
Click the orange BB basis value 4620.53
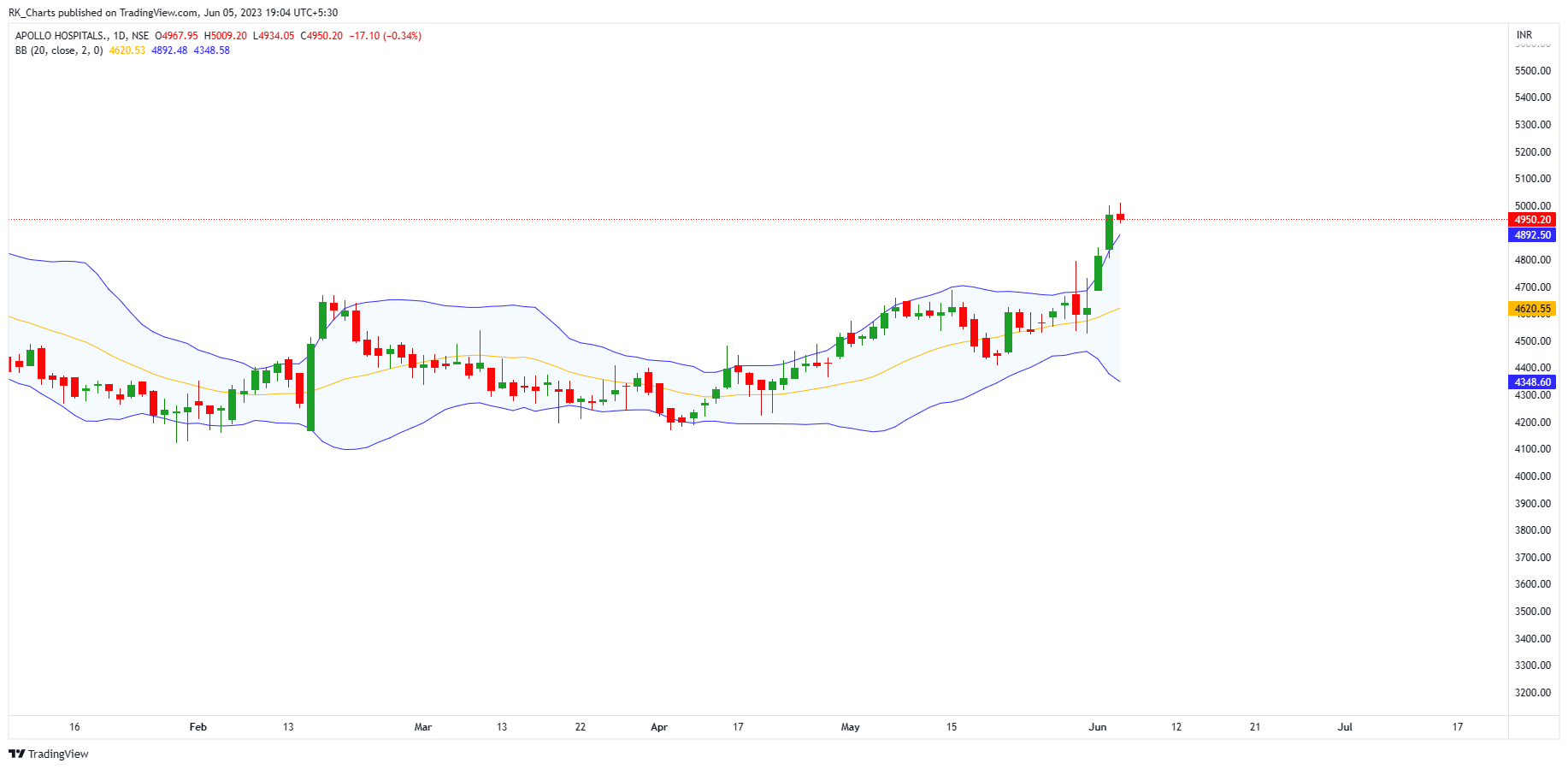(127, 50)
